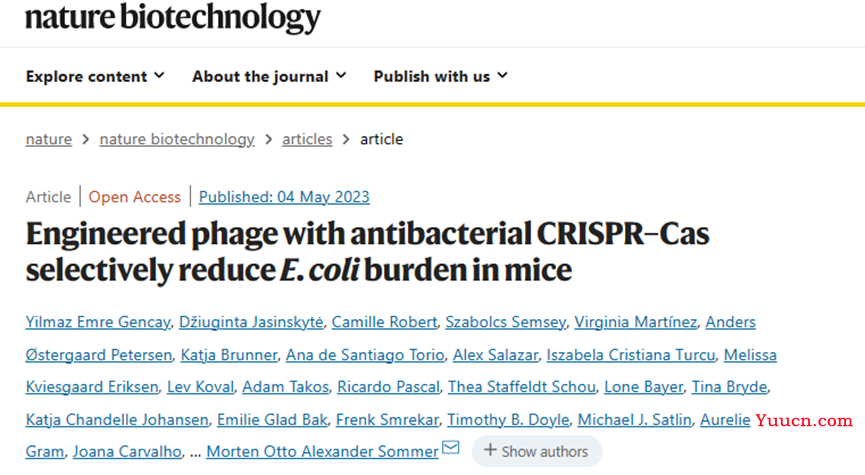The height and width of the screenshot is (475, 865).
Task: Select Morten Otto Alexander Sommer author link
Action: coord(322,452)
